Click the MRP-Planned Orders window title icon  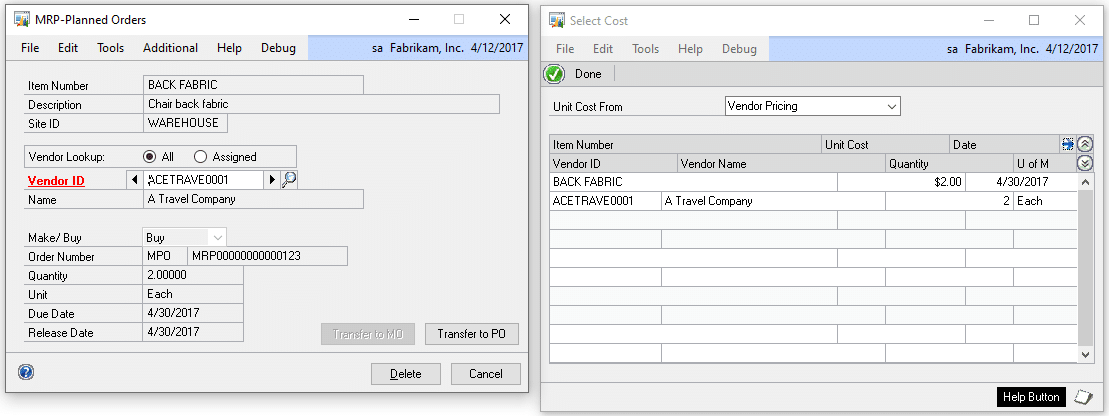pyautogui.click(x=21, y=20)
